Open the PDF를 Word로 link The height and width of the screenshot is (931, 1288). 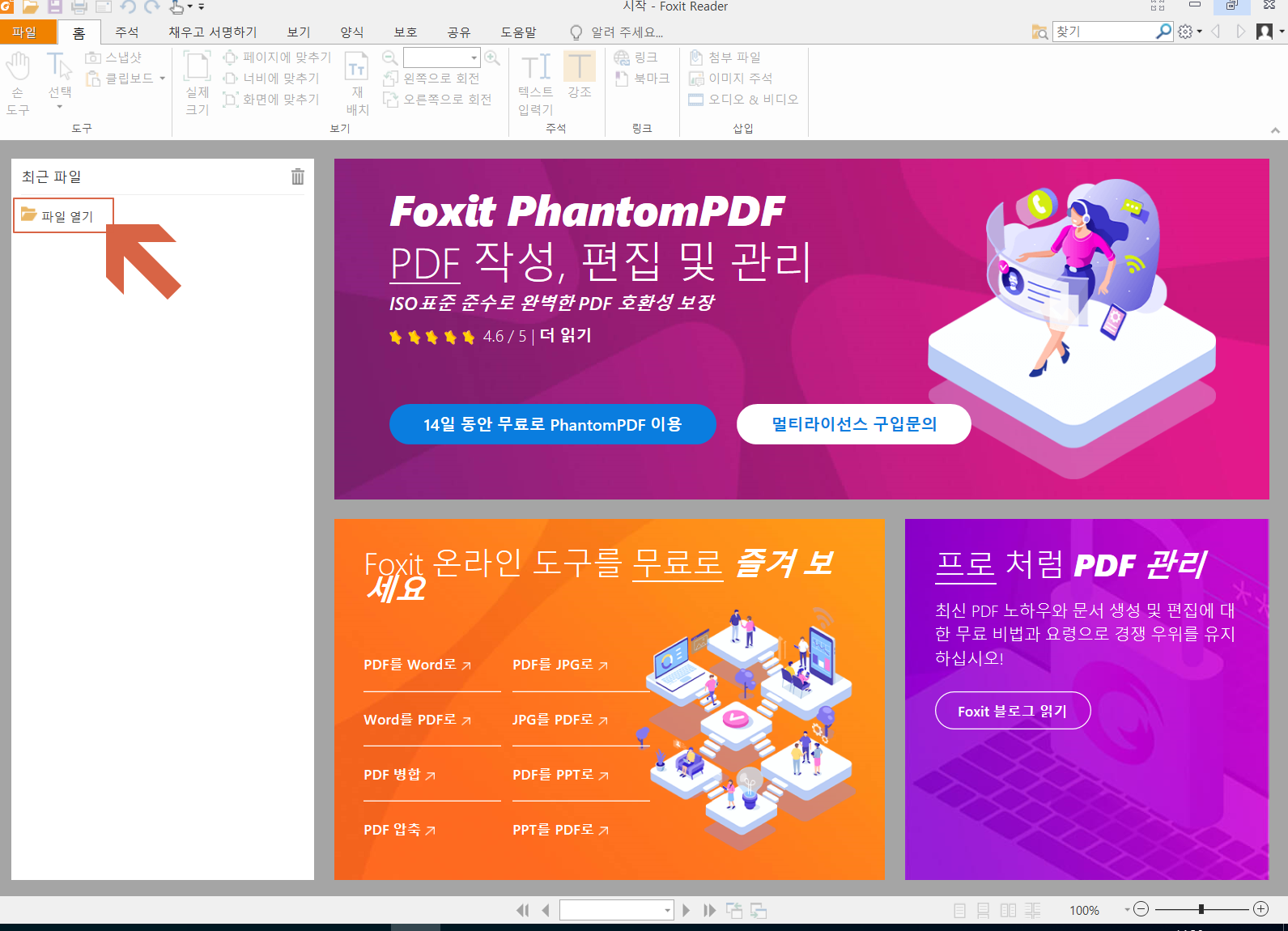tap(418, 665)
